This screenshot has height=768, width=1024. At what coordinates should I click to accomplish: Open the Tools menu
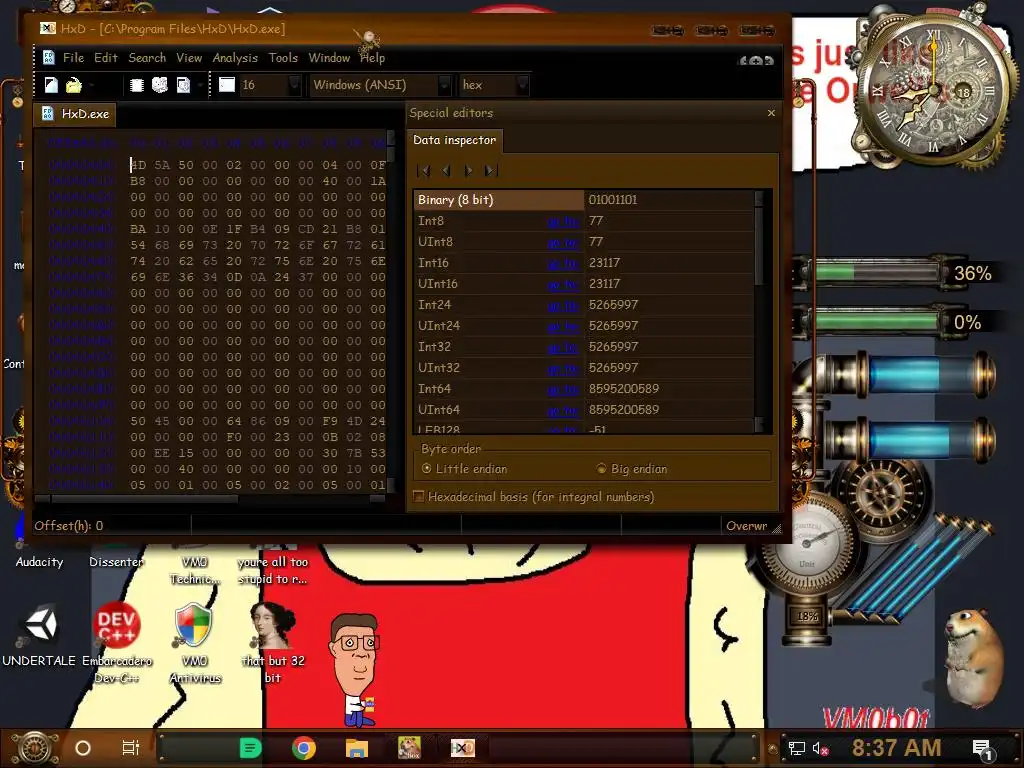(283, 57)
